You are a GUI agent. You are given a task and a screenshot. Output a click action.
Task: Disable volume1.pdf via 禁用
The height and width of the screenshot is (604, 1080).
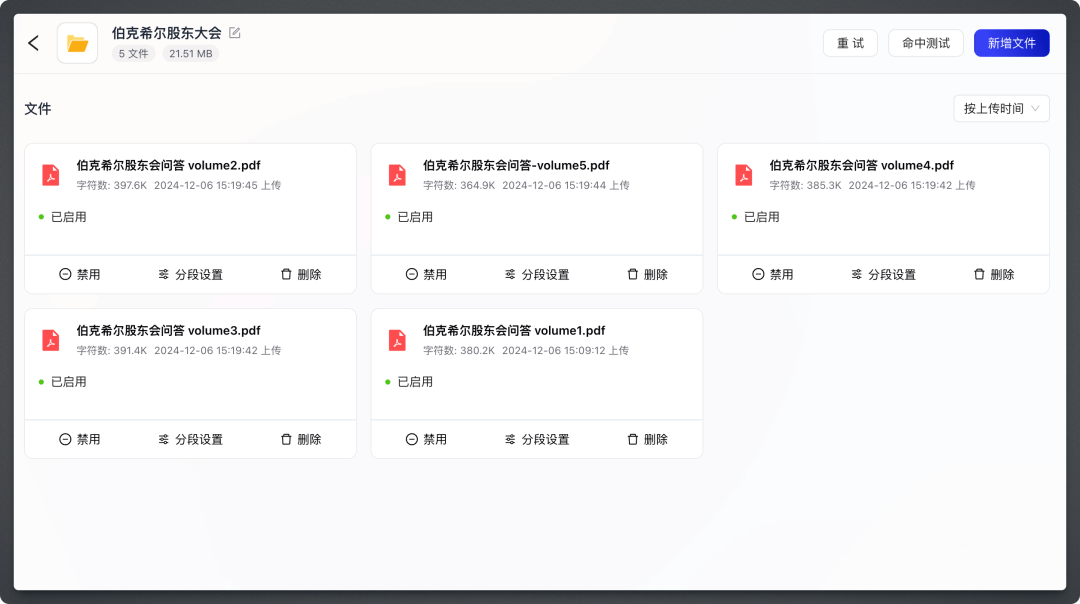pyautogui.click(x=426, y=439)
